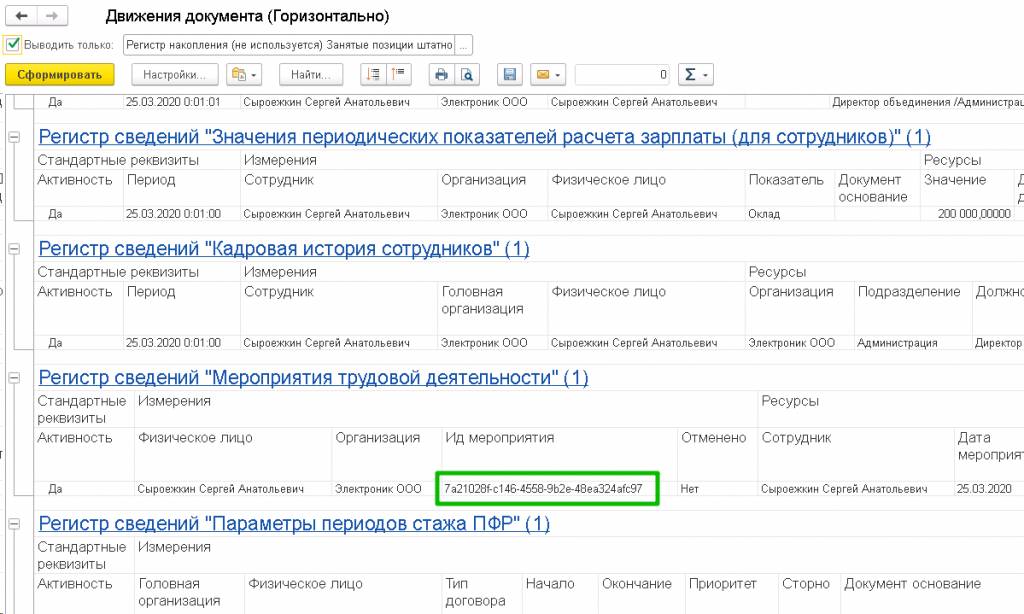The image size is (1024, 614).
Task: Go forward with the right arrow button
Action: click(52, 16)
